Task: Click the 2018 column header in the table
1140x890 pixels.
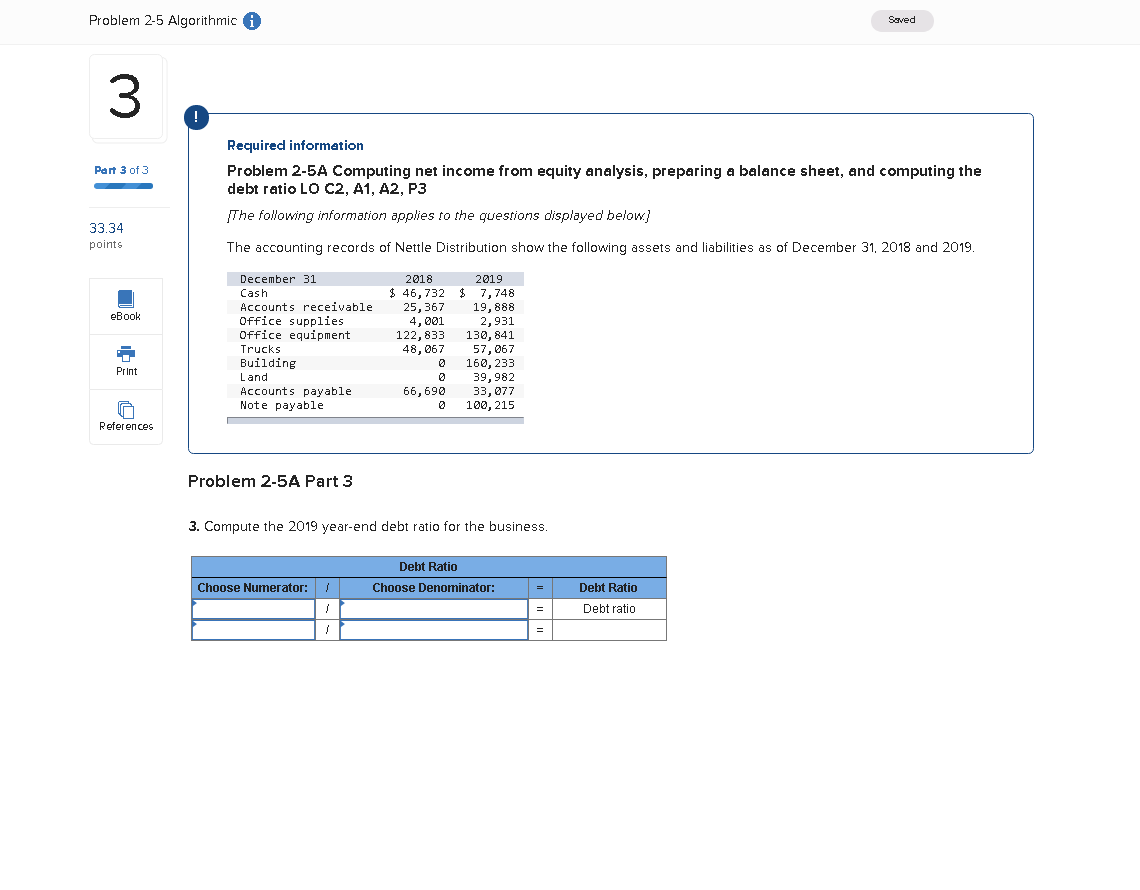Action: [419, 279]
